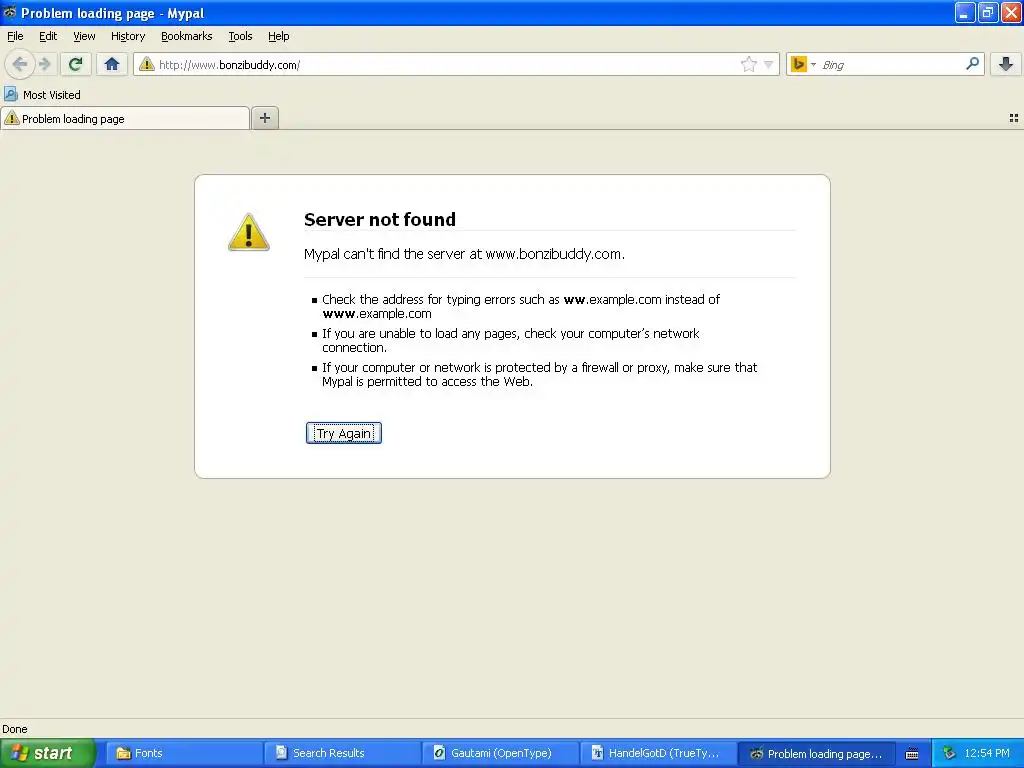Open the View menu
1024x768 pixels.
pos(84,37)
